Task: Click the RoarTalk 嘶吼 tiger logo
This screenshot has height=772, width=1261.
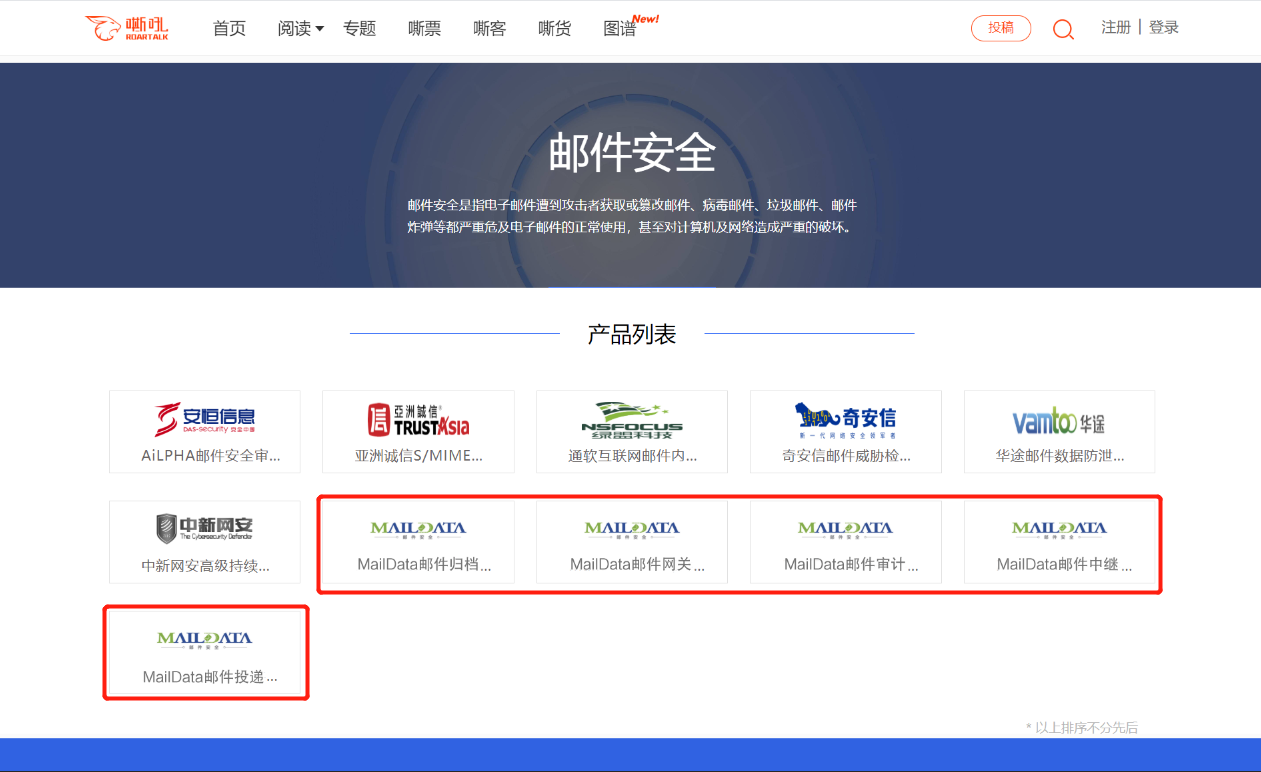Action: point(127,28)
